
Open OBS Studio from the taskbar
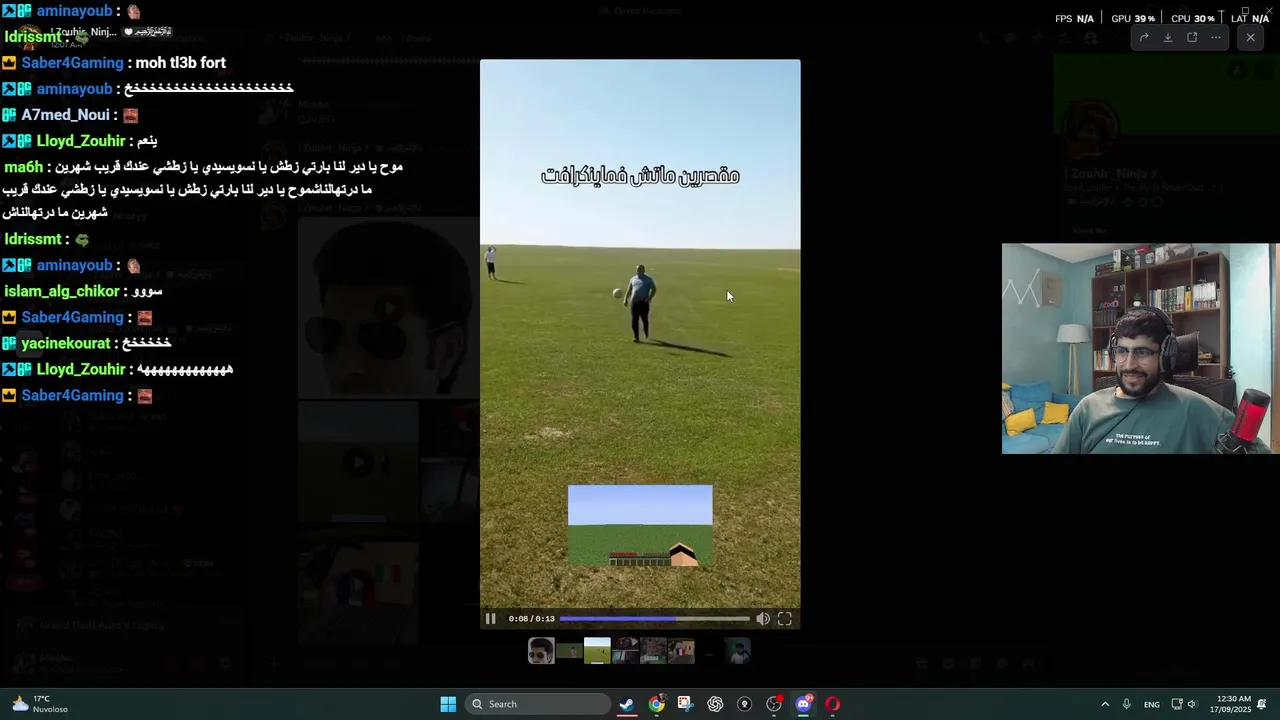(774, 704)
